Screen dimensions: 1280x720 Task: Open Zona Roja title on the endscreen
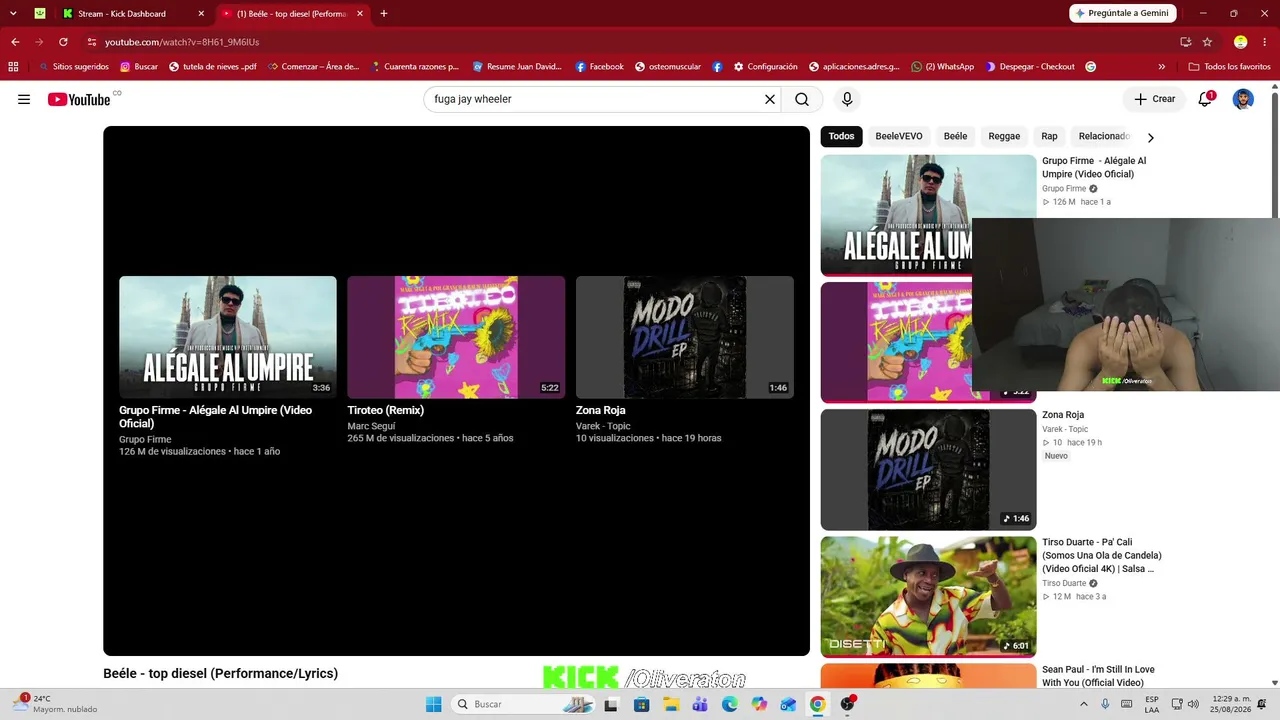600,410
